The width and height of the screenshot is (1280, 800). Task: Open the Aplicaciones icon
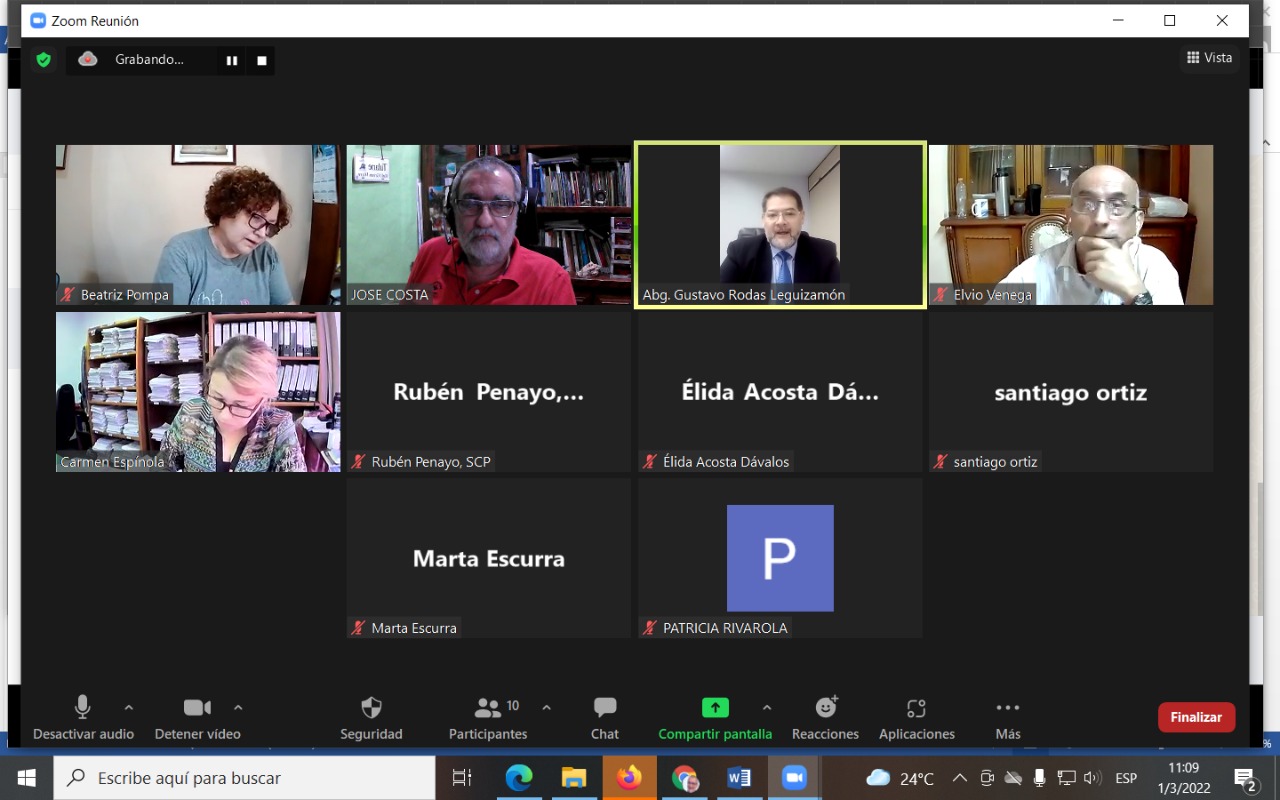916,709
